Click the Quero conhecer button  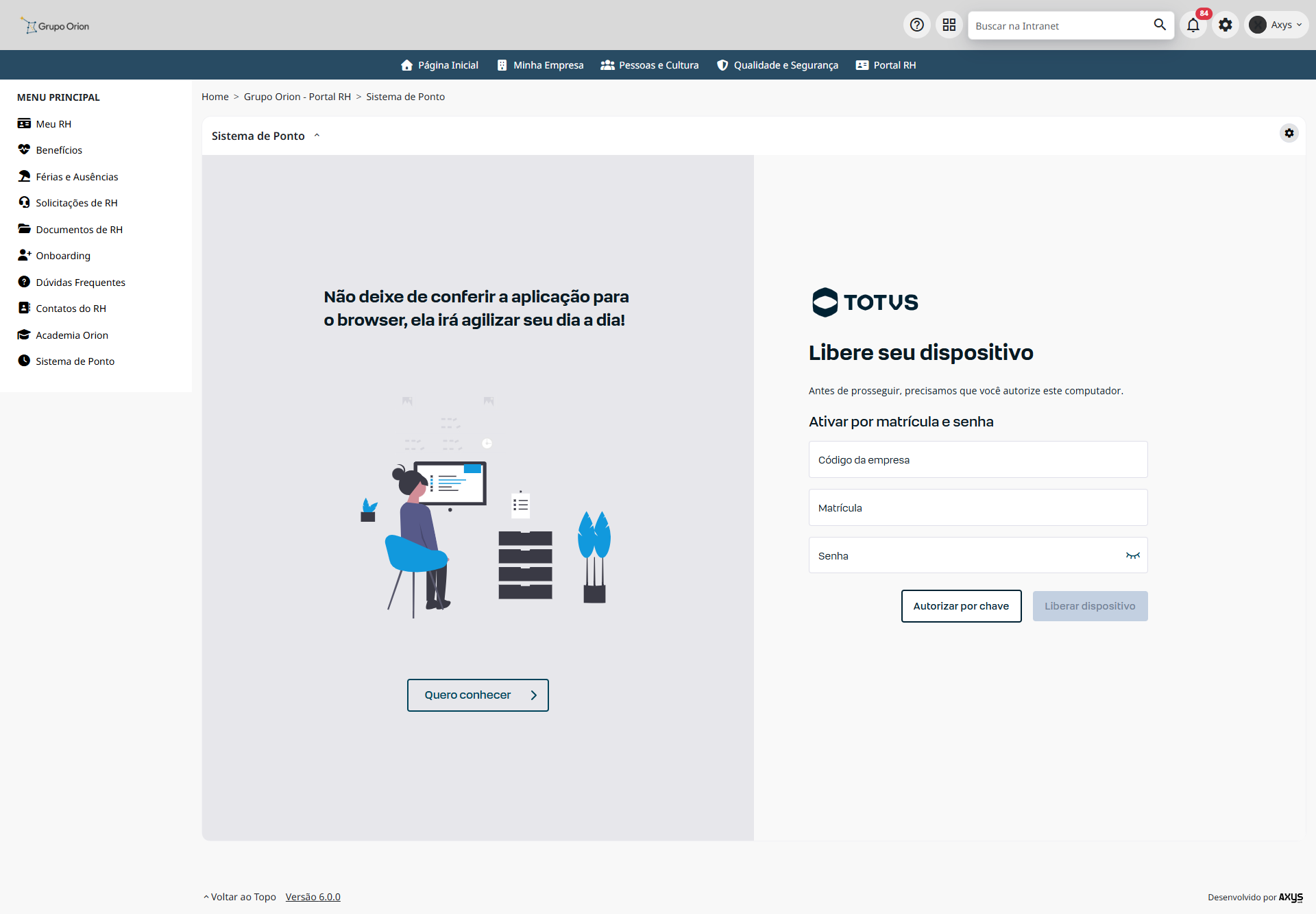478,695
